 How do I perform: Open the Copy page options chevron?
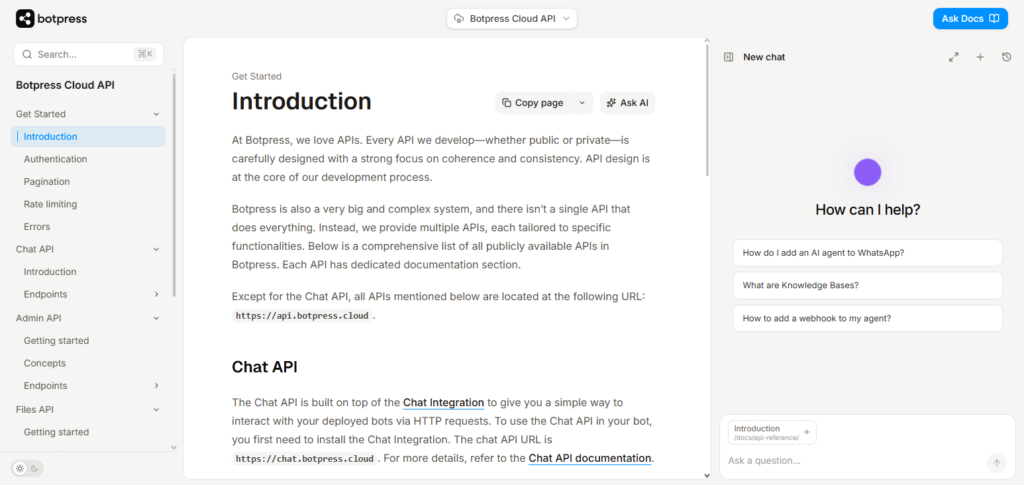point(582,102)
